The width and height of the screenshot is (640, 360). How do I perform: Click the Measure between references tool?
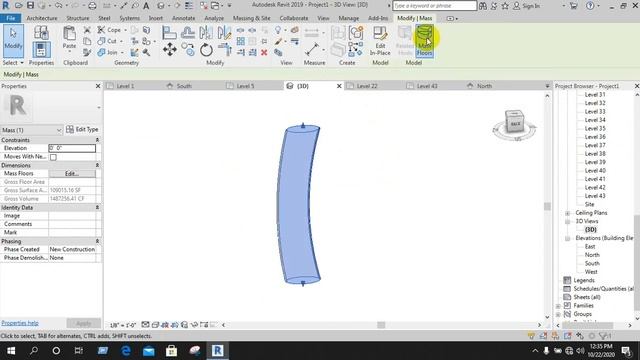311,50
